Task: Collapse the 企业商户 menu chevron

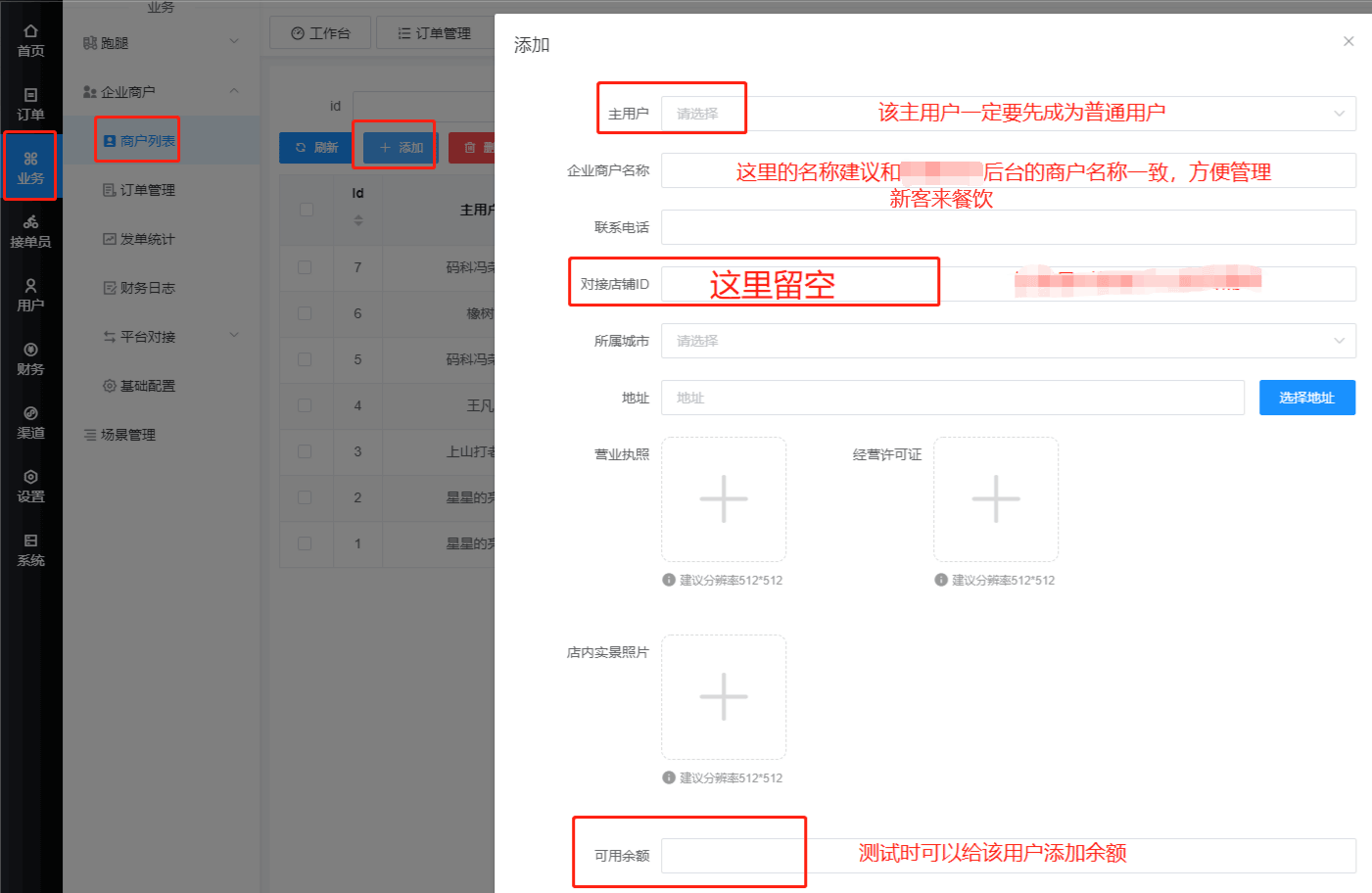Action: [234, 91]
